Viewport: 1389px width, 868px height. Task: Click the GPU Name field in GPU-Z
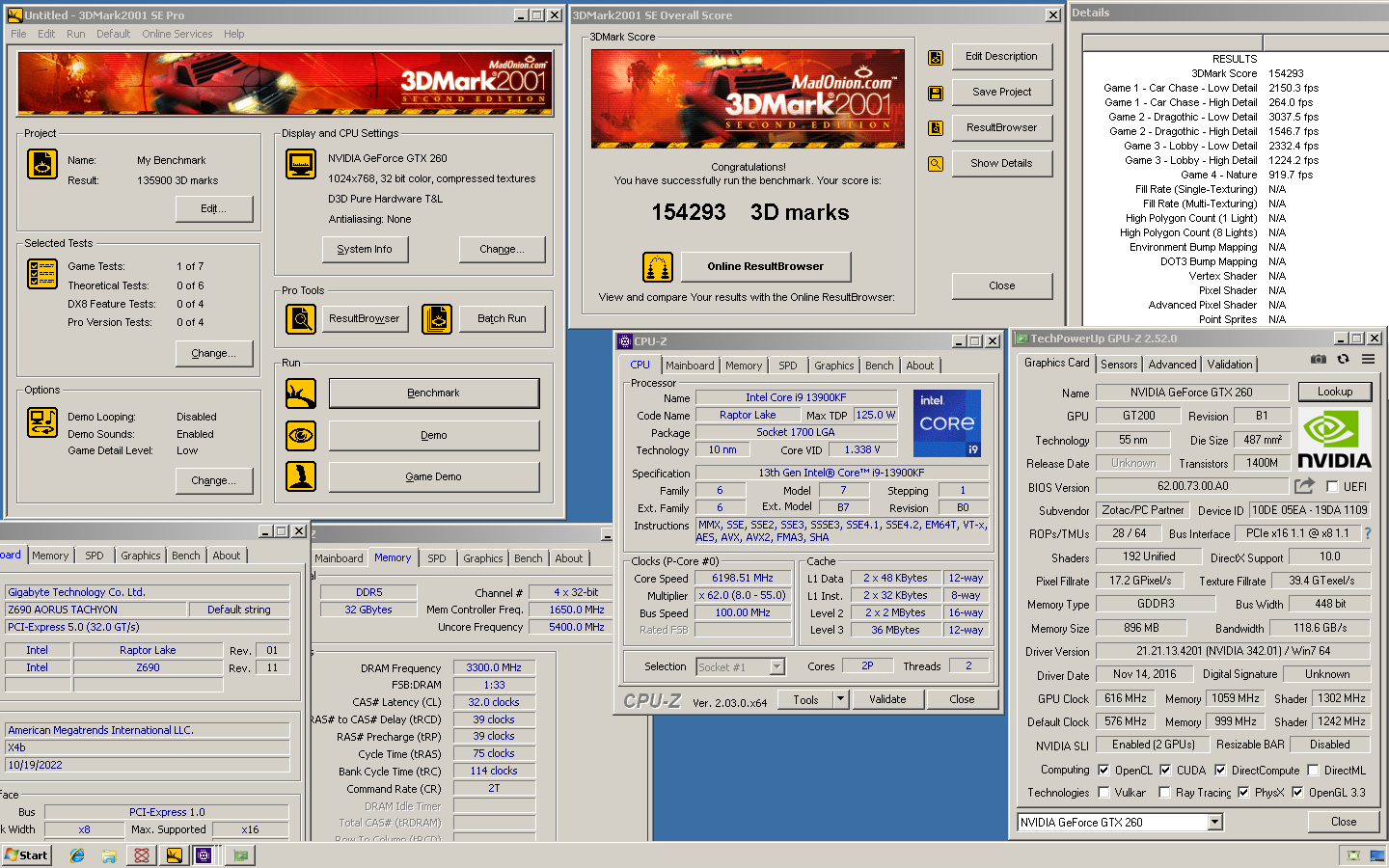pyautogui.click(x=1192, y=393)
